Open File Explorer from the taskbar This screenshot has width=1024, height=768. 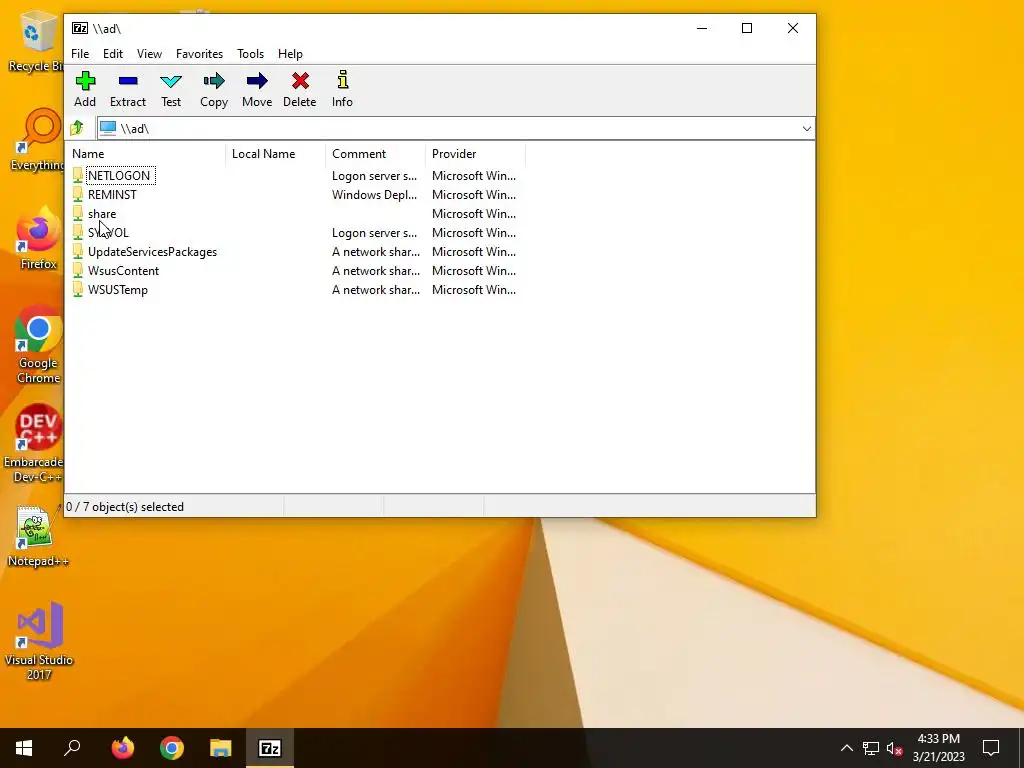point(221,748)
